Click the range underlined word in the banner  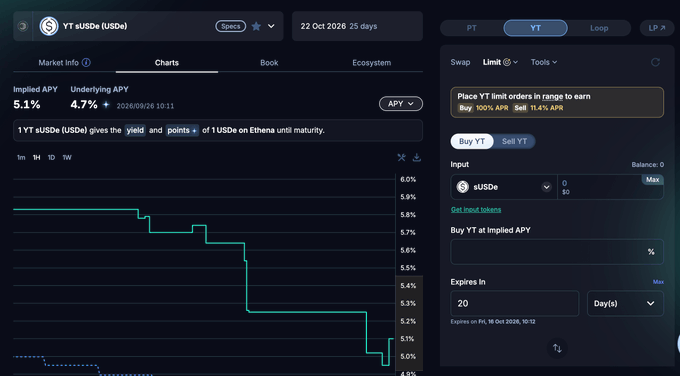pyautogui.click(x=552, y=97)
